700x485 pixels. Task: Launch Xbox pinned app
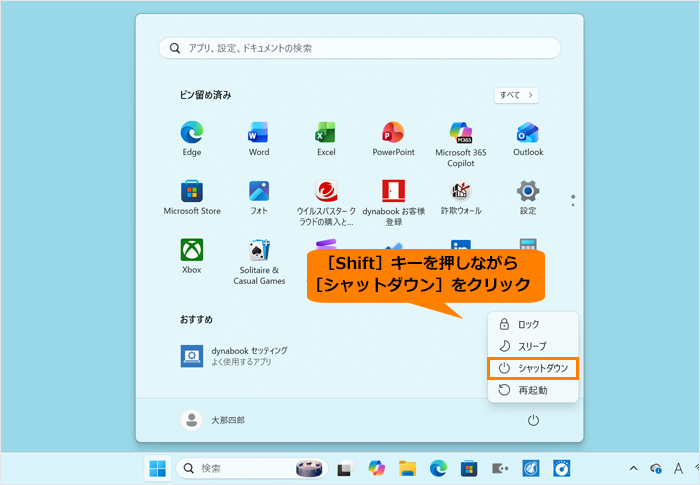tap(192, 256)
